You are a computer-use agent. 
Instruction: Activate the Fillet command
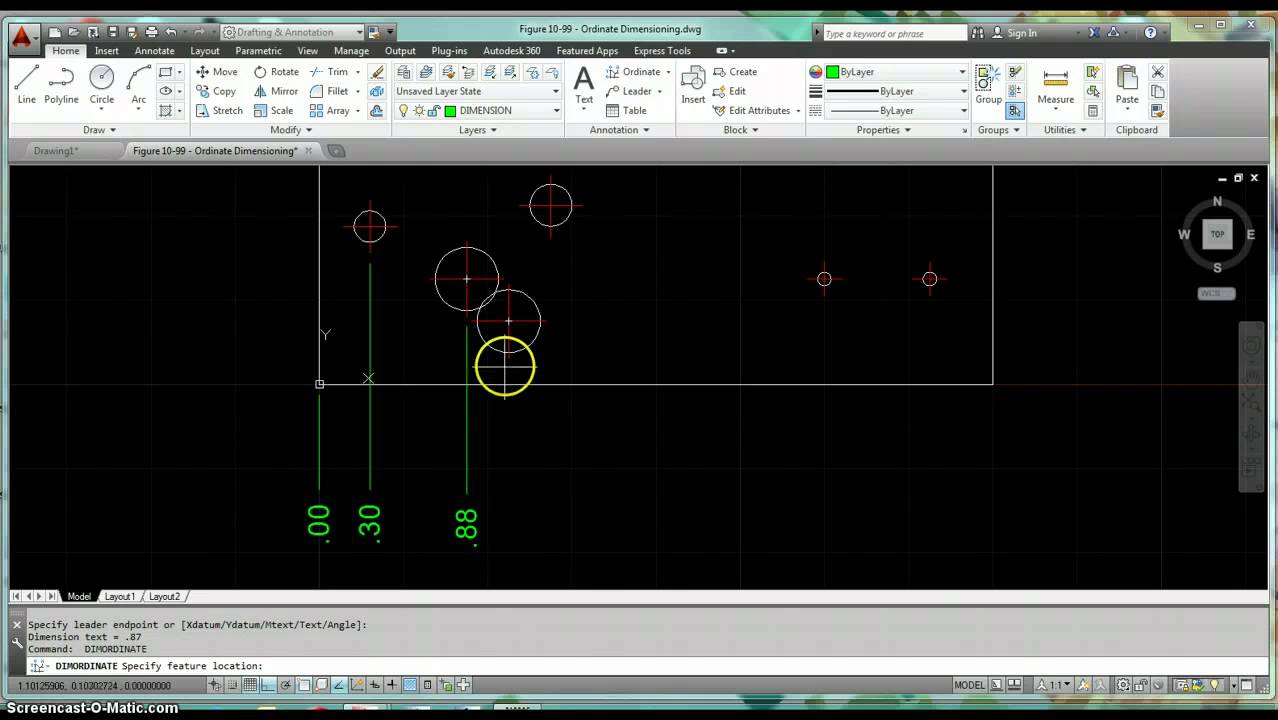(329, 91)
